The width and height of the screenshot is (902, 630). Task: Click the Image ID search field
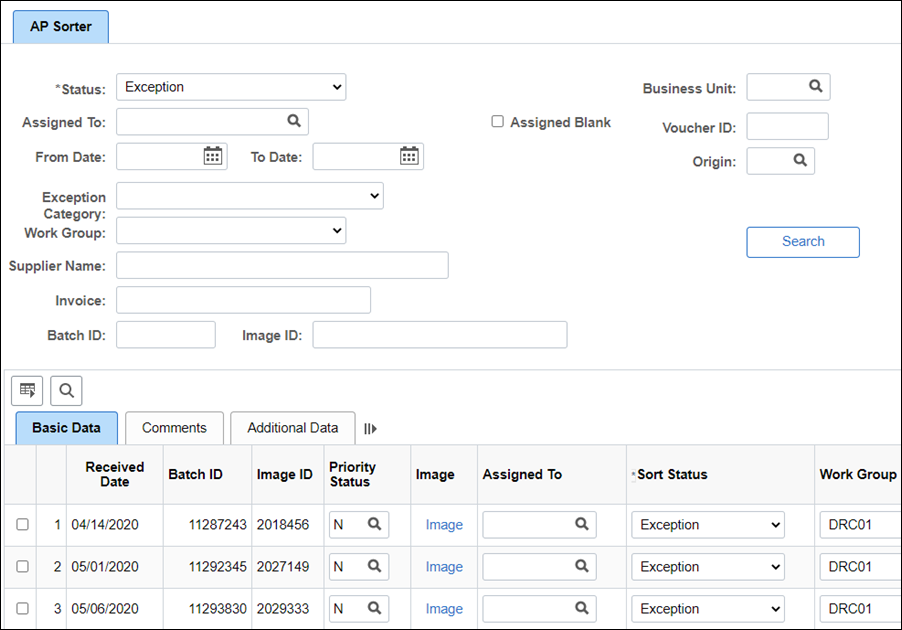[440, 335]
